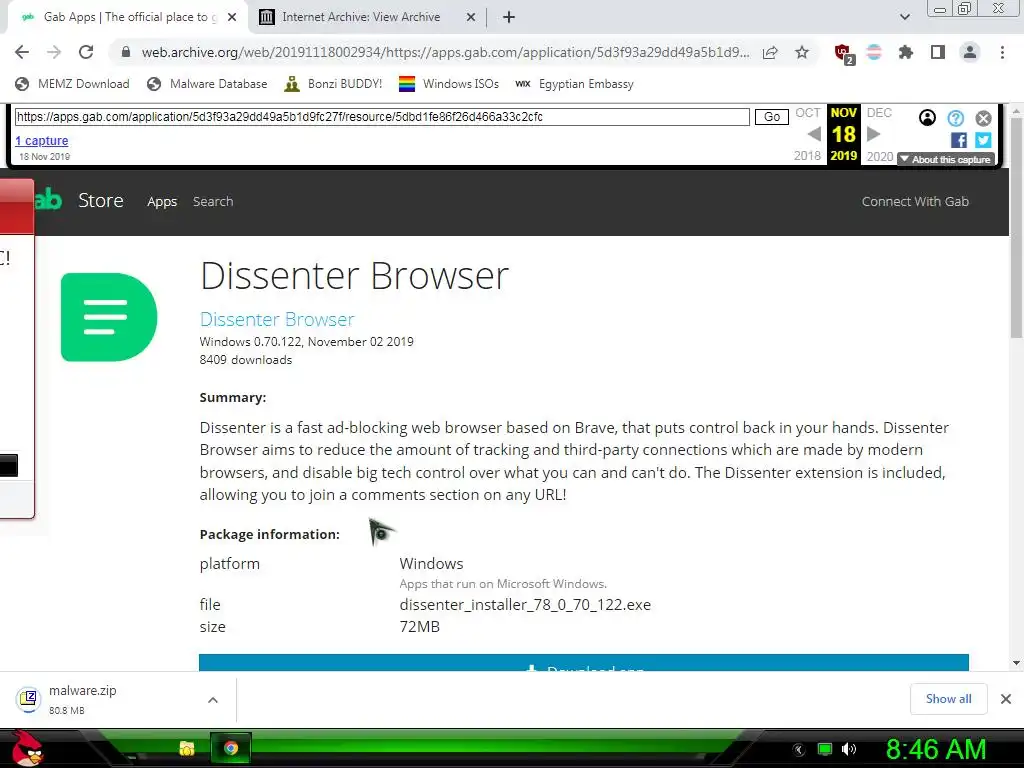Click the Chrome taskbar icon
This screenshot has height=768, width=1024.
[x=231, y=748]
